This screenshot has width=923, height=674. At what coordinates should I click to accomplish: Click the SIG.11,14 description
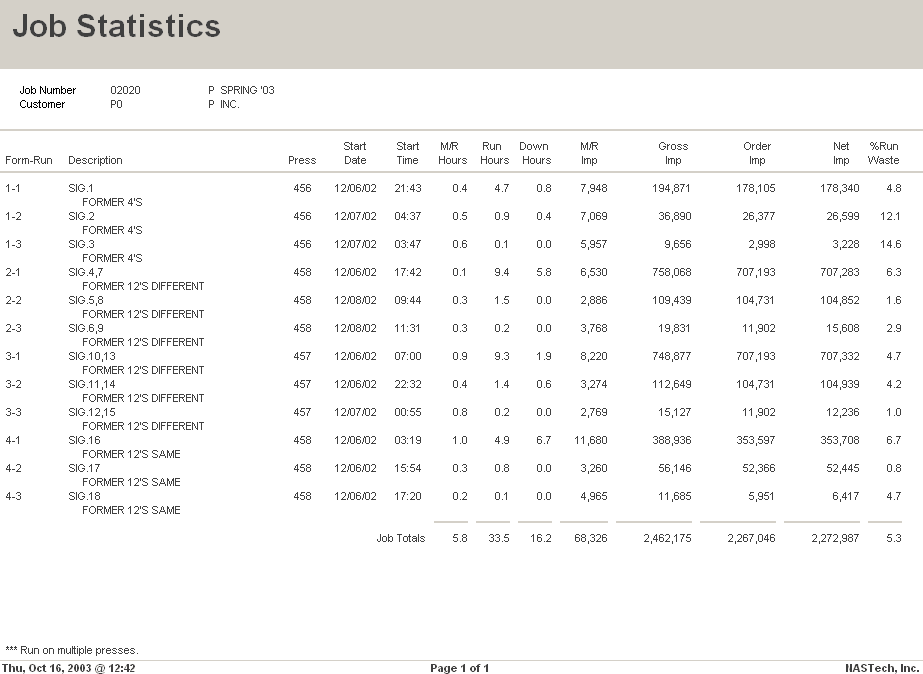(92, 384)
